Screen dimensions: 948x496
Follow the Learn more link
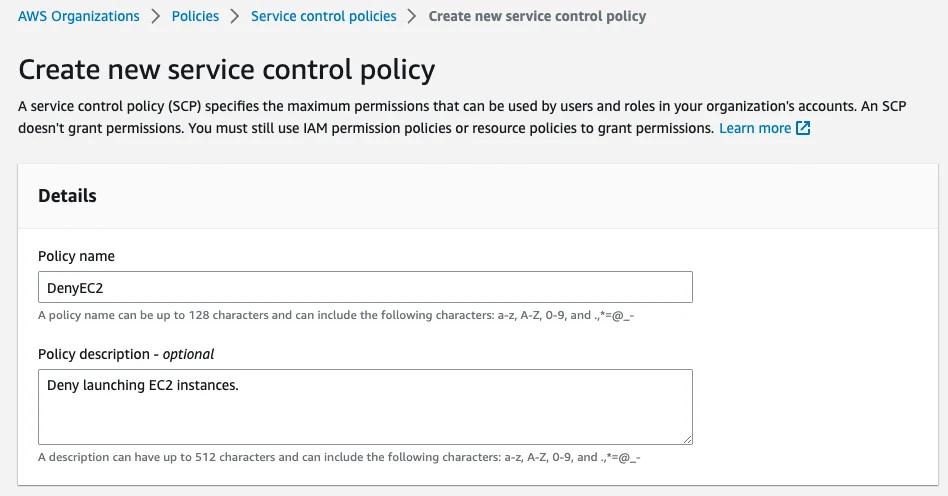tap(754, 128)
